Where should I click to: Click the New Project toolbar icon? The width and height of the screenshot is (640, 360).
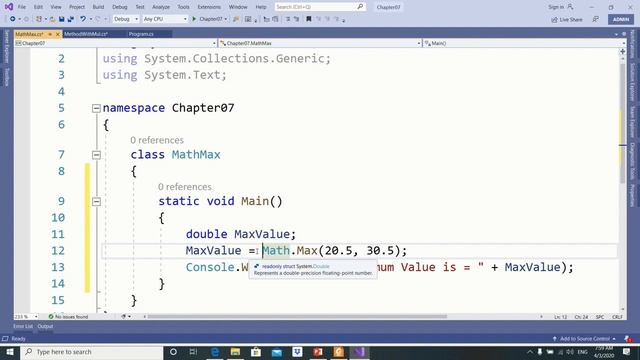39,19
